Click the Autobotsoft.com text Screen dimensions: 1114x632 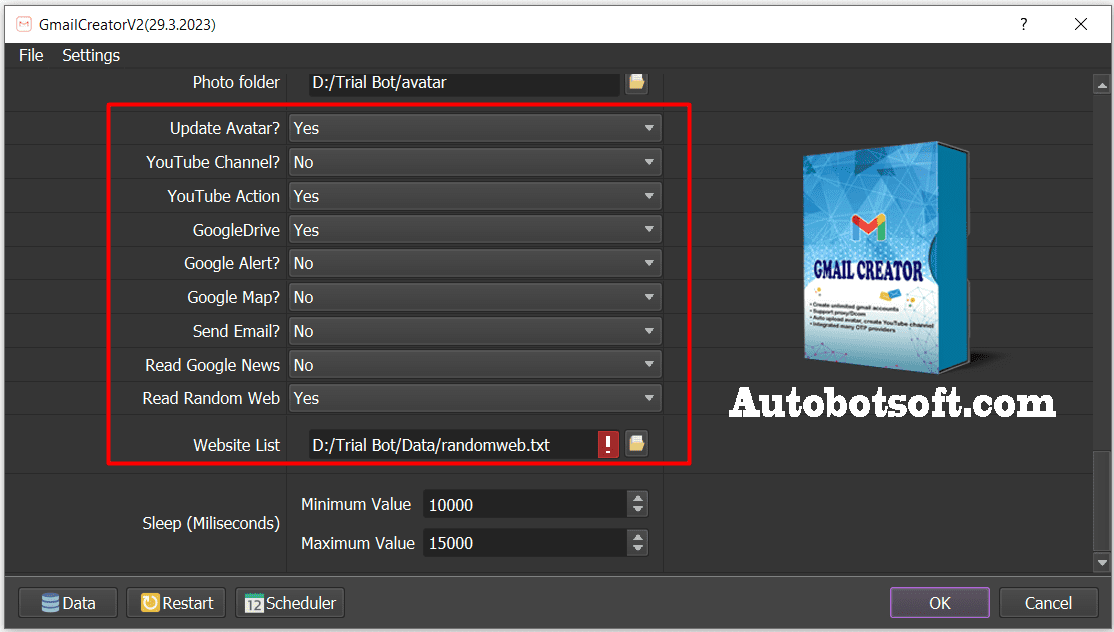click(892, 403)
